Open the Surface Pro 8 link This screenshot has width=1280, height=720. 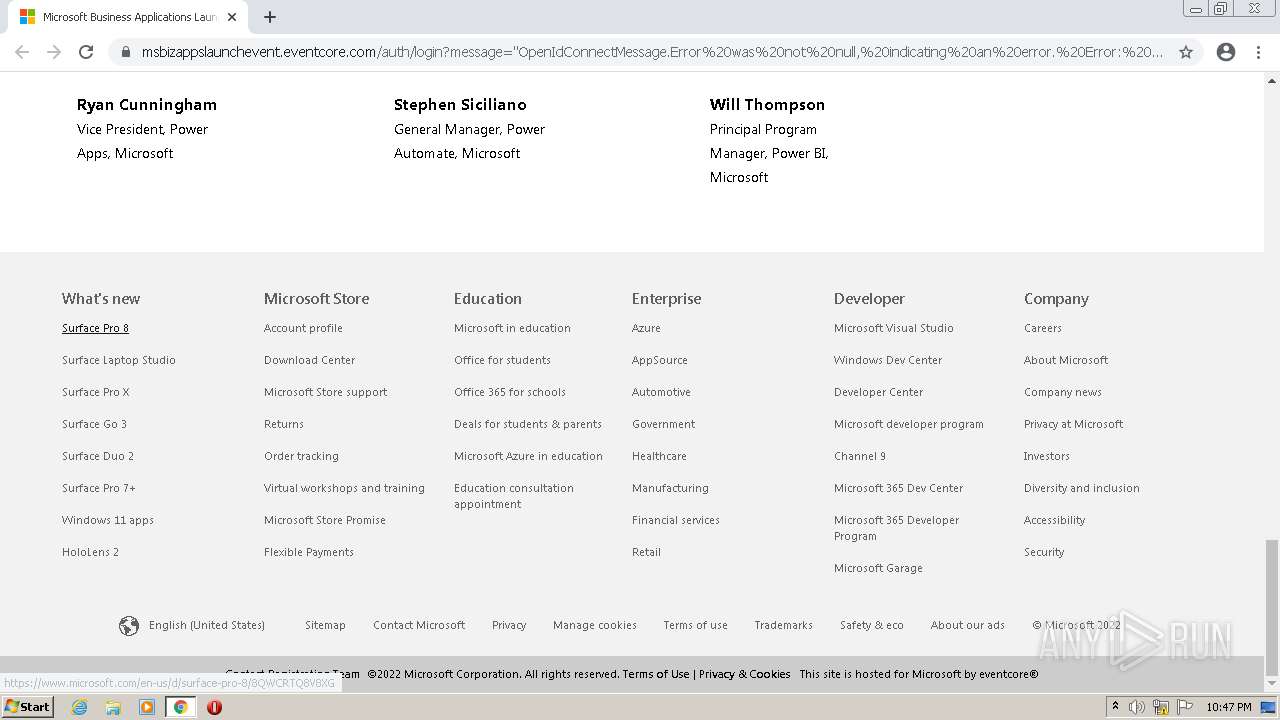[x=95, y=328]
